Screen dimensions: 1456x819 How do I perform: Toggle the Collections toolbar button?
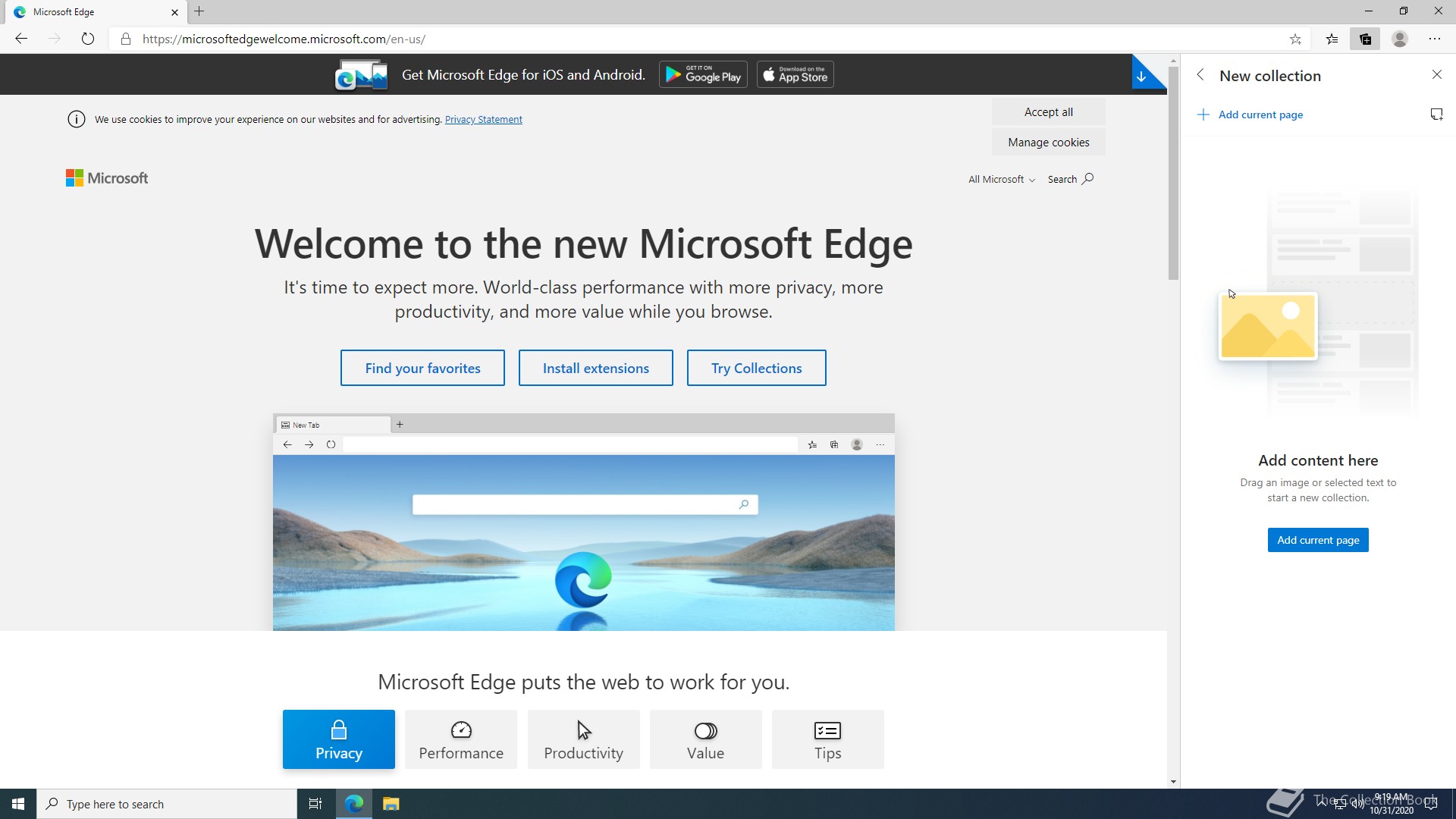click(1365, 39)
